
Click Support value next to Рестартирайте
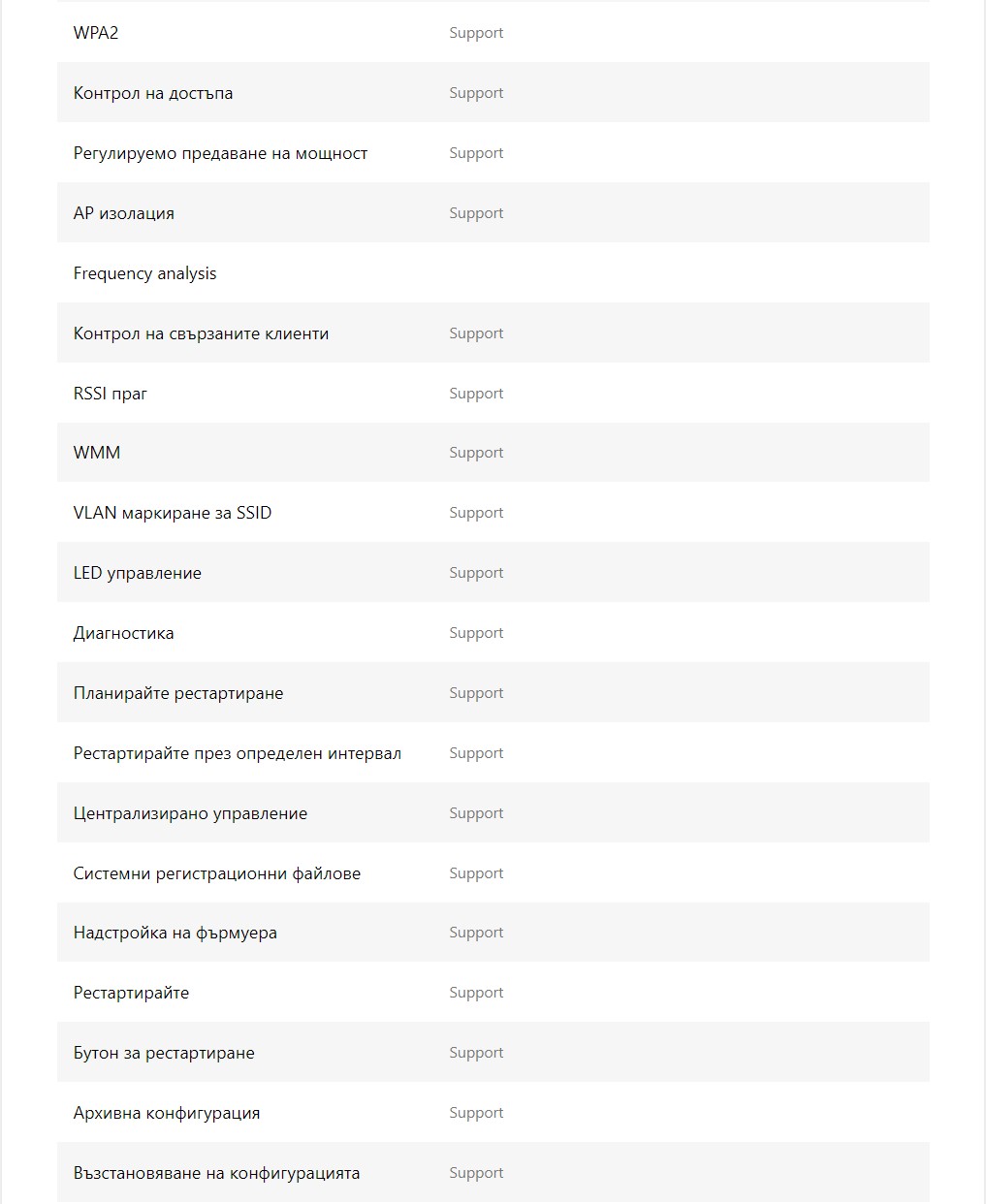[x=476, y=993]
